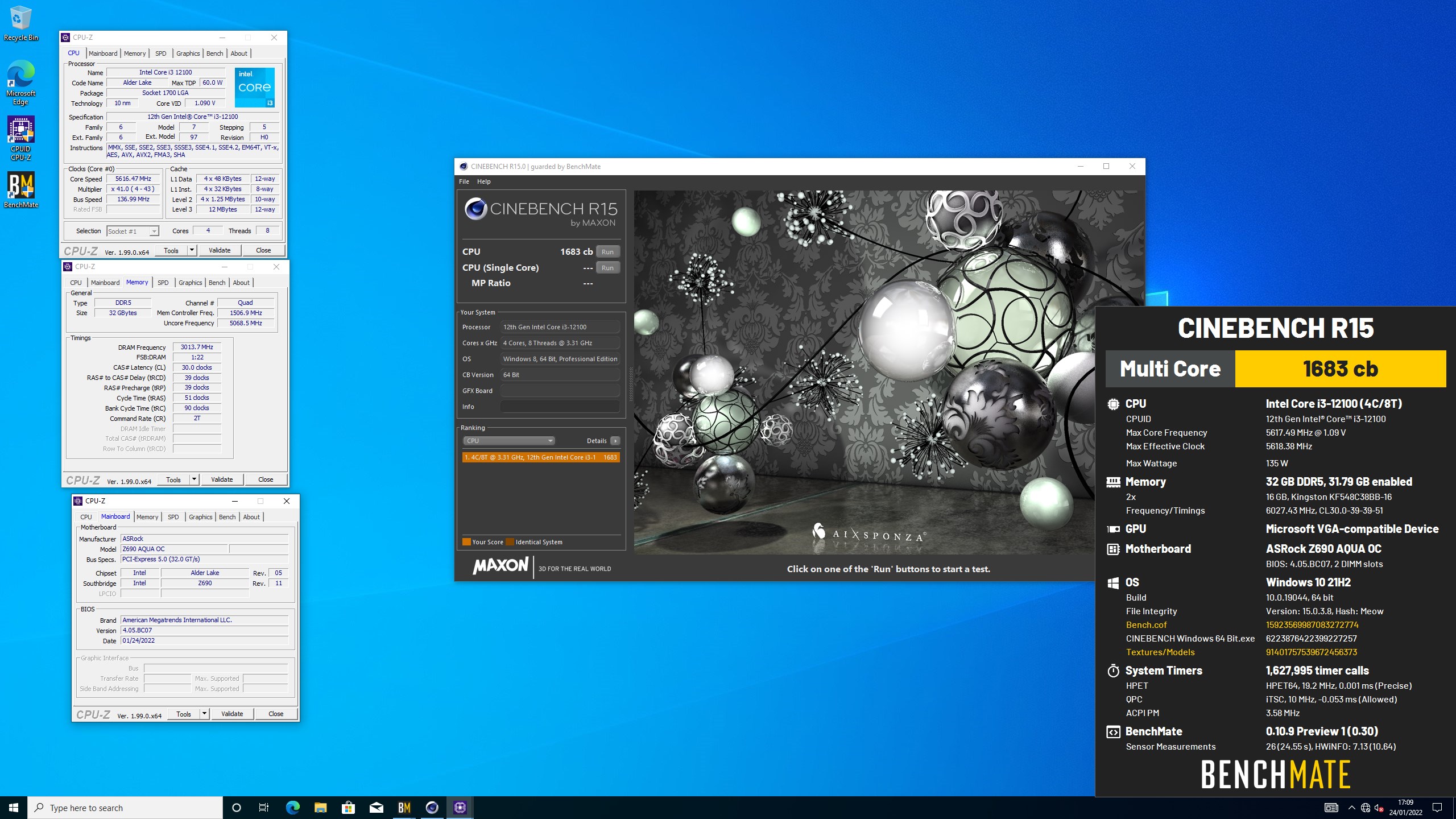The image size is (1456, 819).
Task: Click the Windows Start button
Action: [x=14, y=808]
